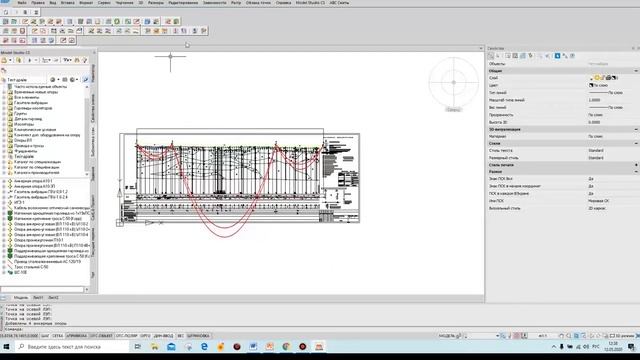
Task: Click the view compass navigation widget
Action: pyautogui.click(x=453, y=82)
